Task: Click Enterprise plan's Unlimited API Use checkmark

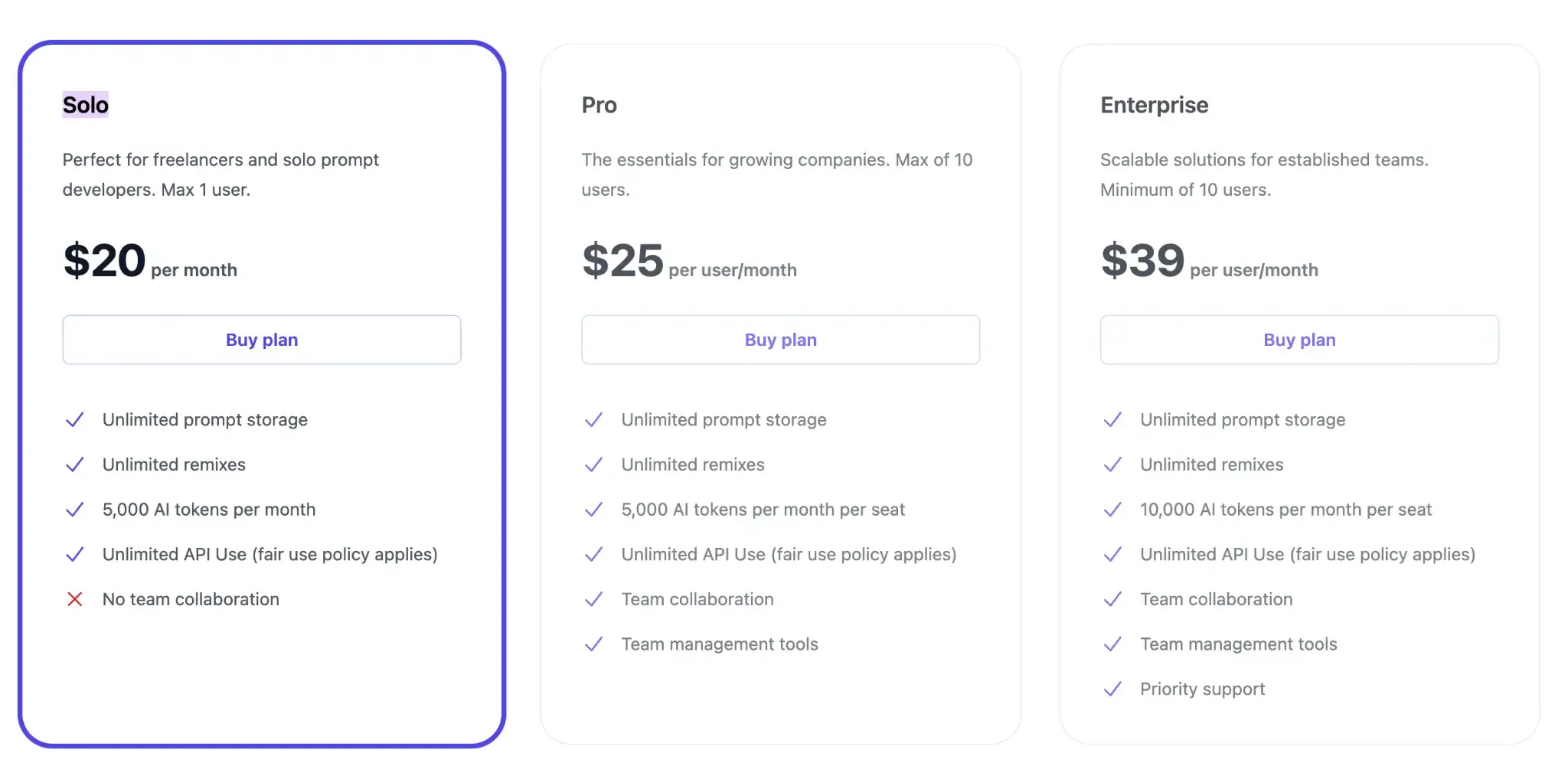Action: (1112, 555)
